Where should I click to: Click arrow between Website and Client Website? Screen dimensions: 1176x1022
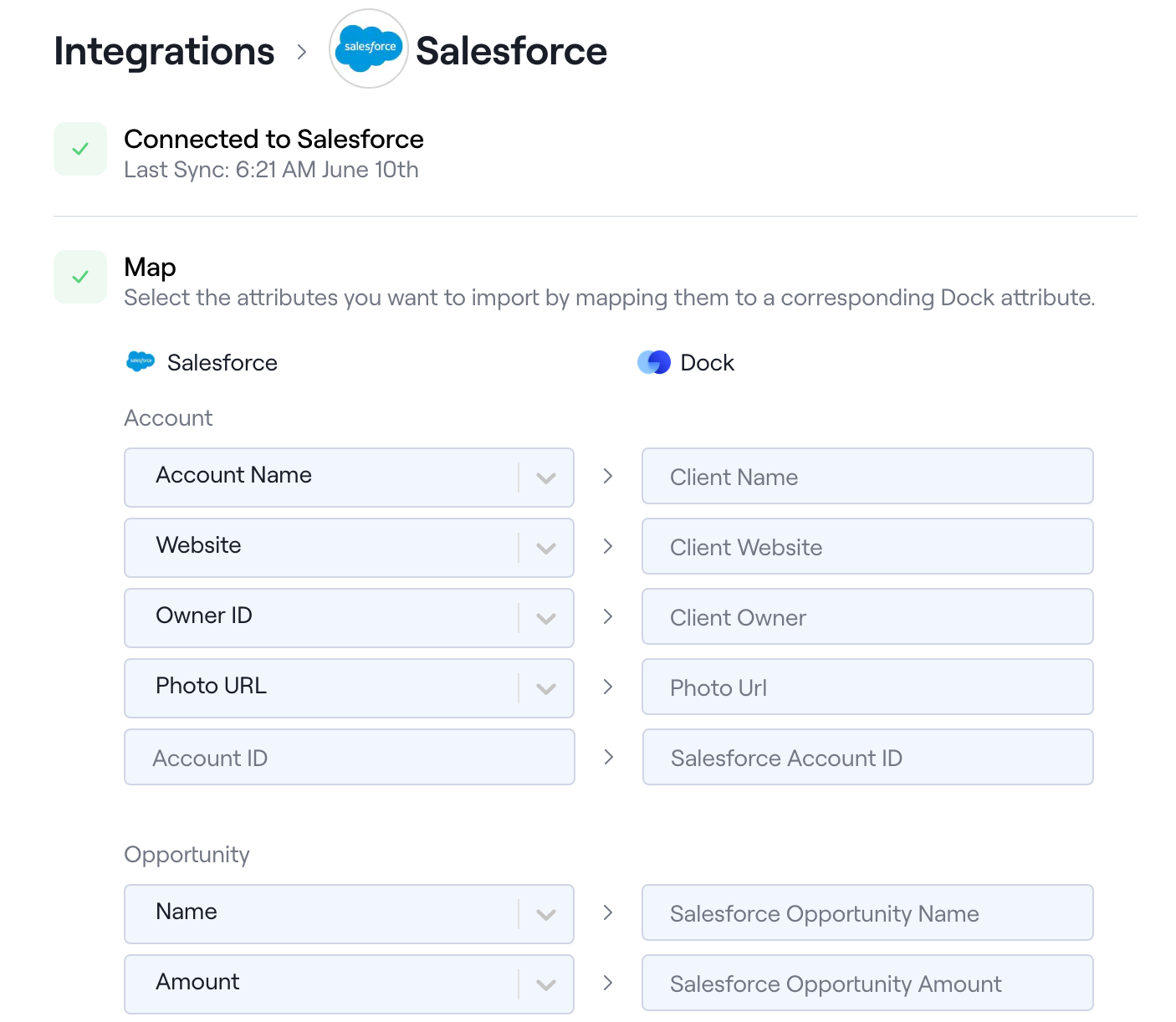click(608, 546)
